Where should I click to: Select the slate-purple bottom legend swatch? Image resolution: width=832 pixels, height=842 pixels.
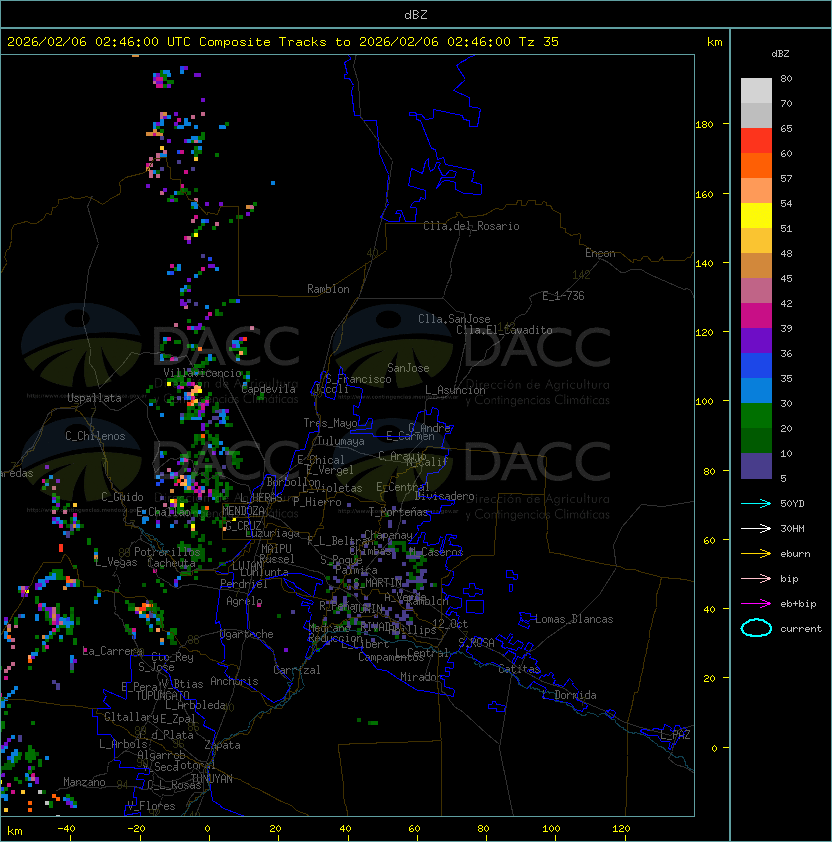pos(756,466)
